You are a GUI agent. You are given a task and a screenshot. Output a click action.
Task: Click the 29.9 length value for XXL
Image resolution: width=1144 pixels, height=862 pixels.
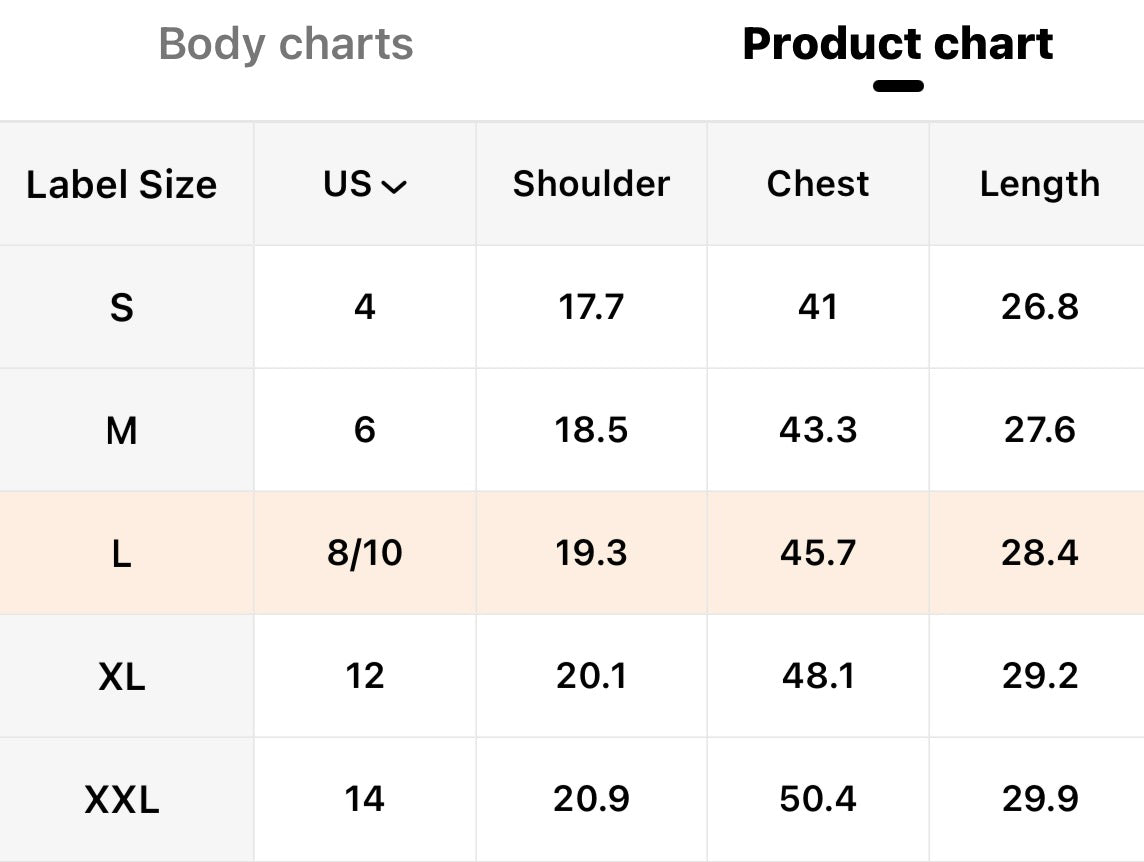pyautogui.click(x=1040, y=798)
